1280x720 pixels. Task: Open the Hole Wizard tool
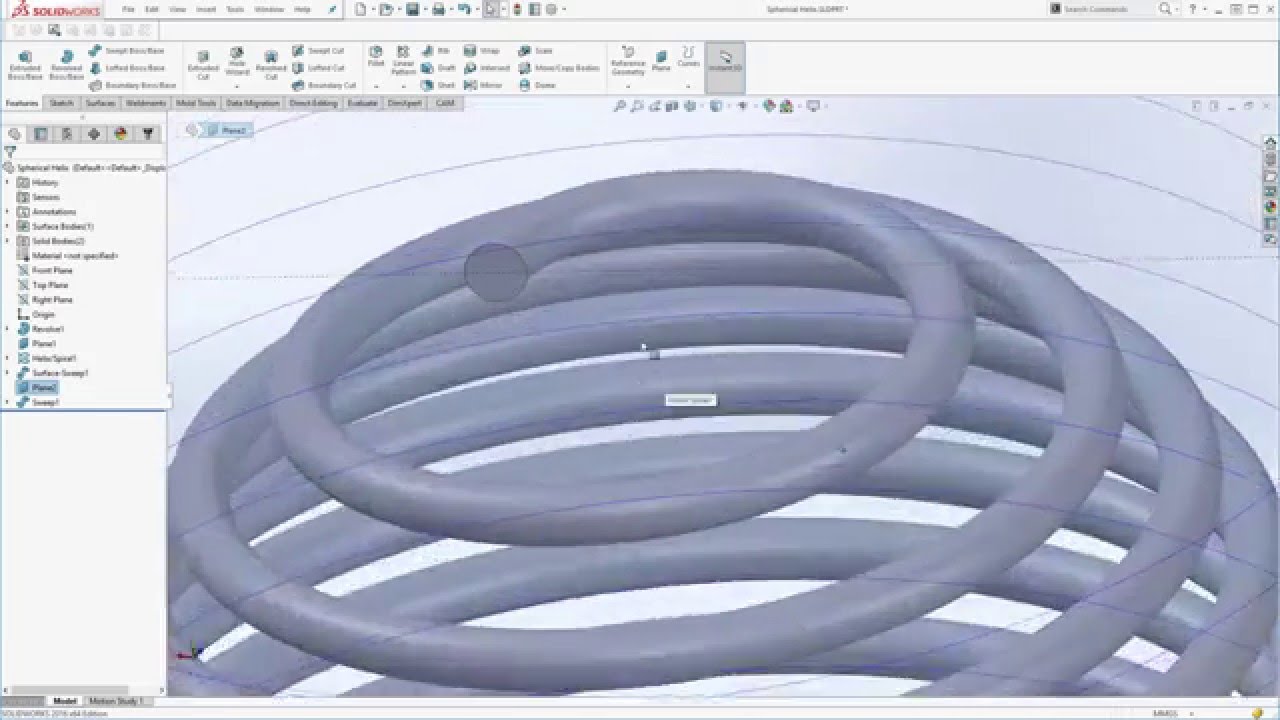(x=237, y=62)
